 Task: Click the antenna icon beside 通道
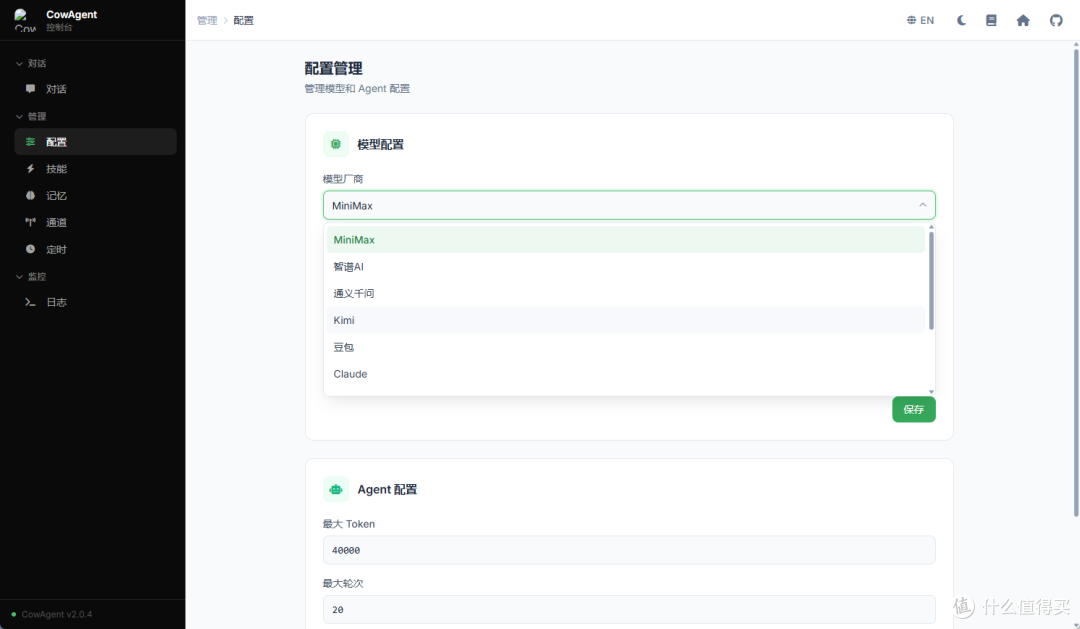click(x=30, y=222)
